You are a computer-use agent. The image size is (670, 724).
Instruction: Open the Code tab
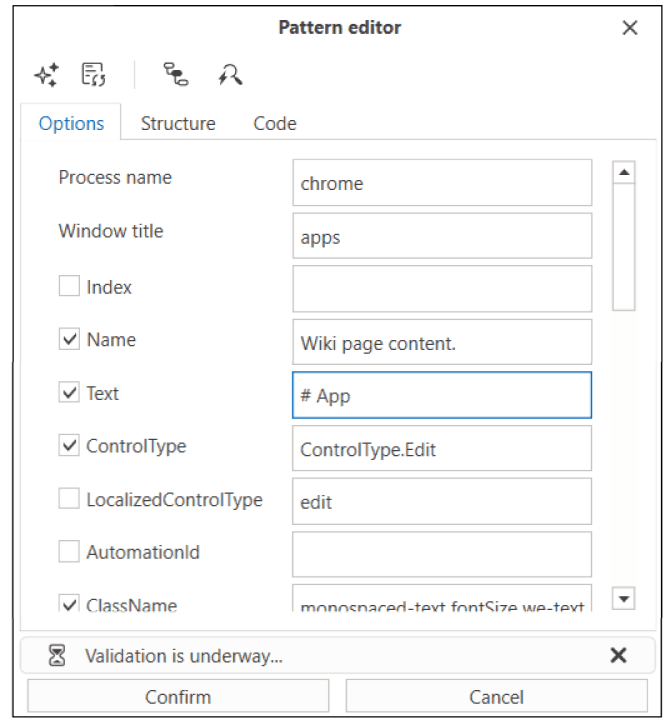coord(274,124)
